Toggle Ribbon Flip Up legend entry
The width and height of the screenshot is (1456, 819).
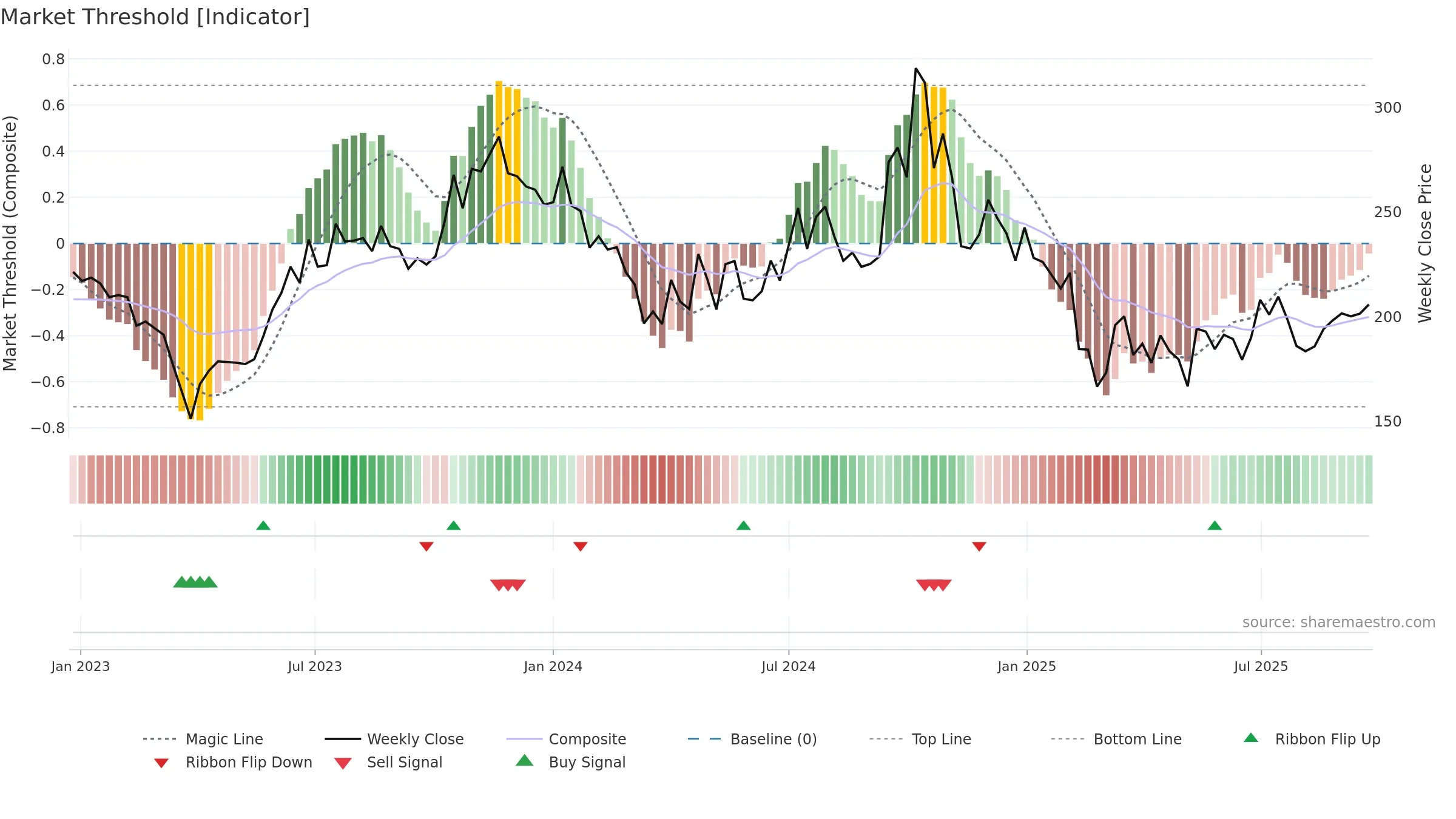[1312, 739]
